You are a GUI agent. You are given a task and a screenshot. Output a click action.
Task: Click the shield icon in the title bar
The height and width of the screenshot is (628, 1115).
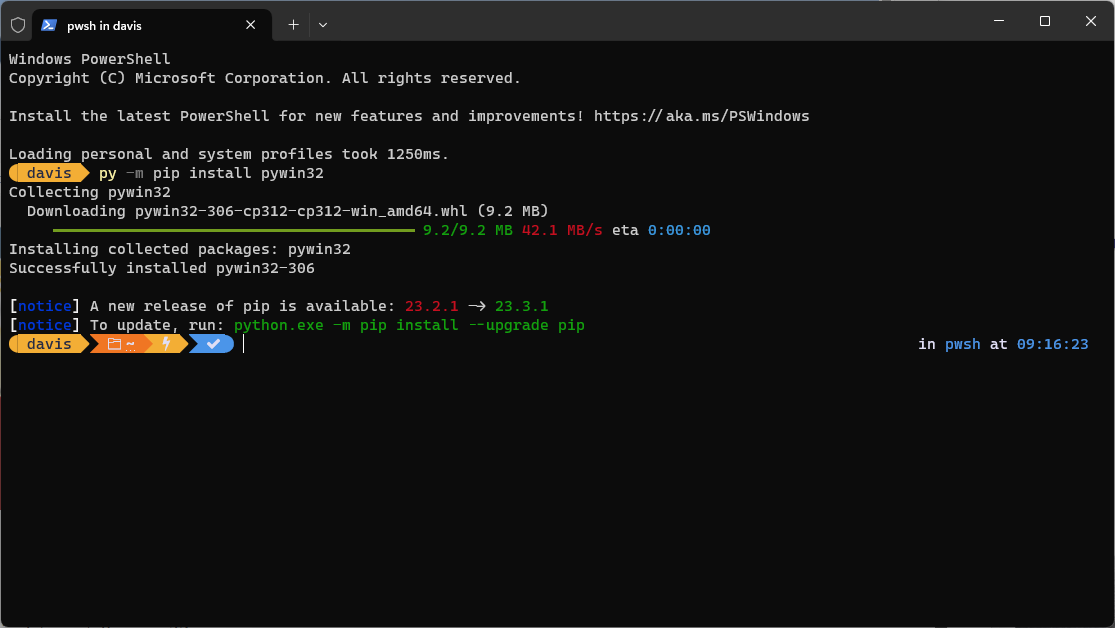(x=17, y=24)
